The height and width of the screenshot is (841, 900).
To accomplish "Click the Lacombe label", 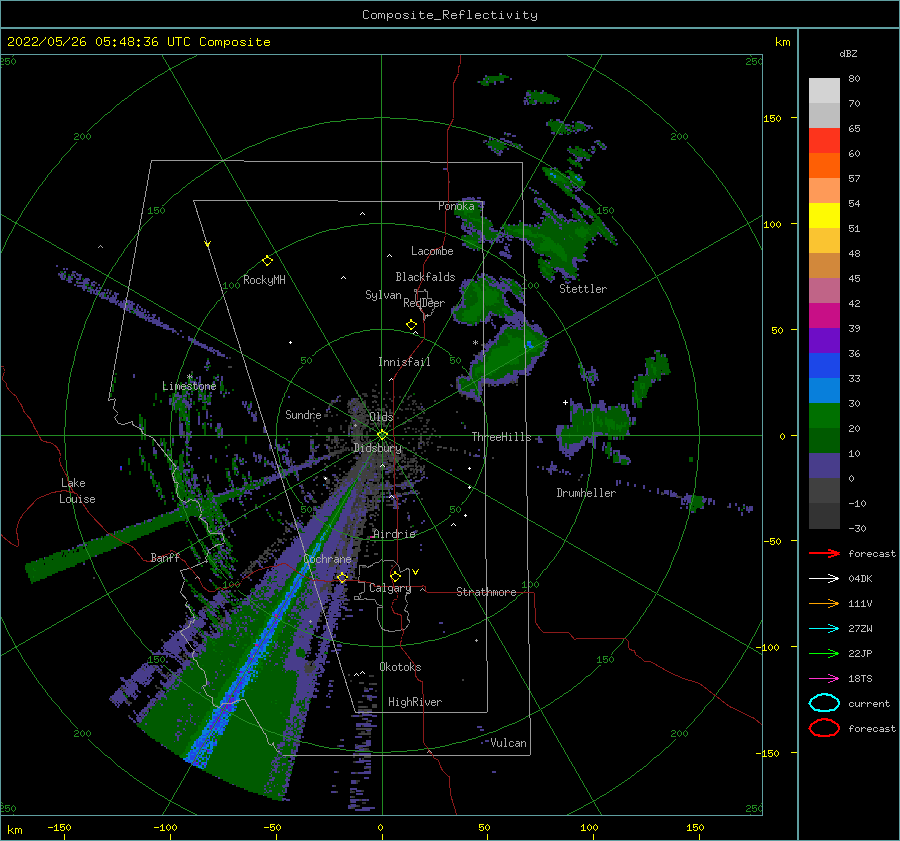I will pyautogui.click(x=432, y=251).
